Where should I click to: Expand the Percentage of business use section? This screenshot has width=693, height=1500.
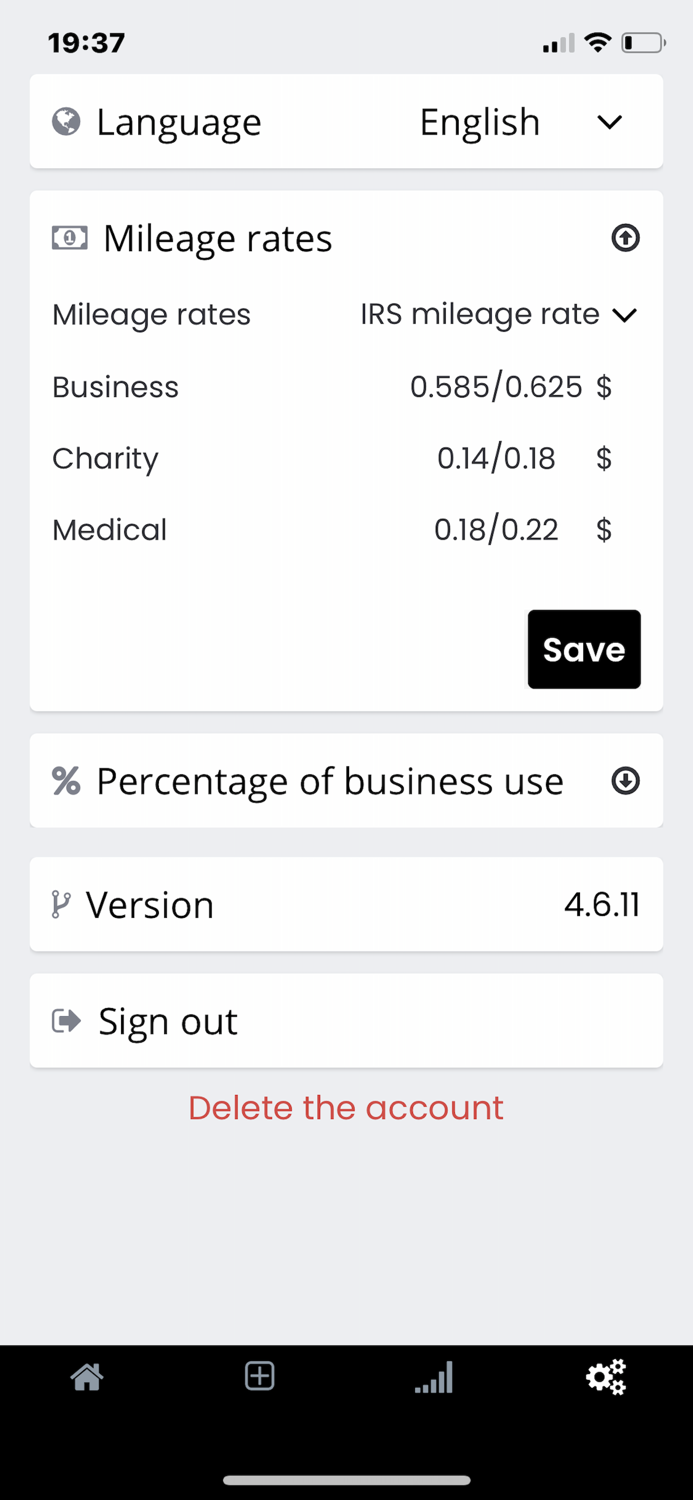pos(625,781)
